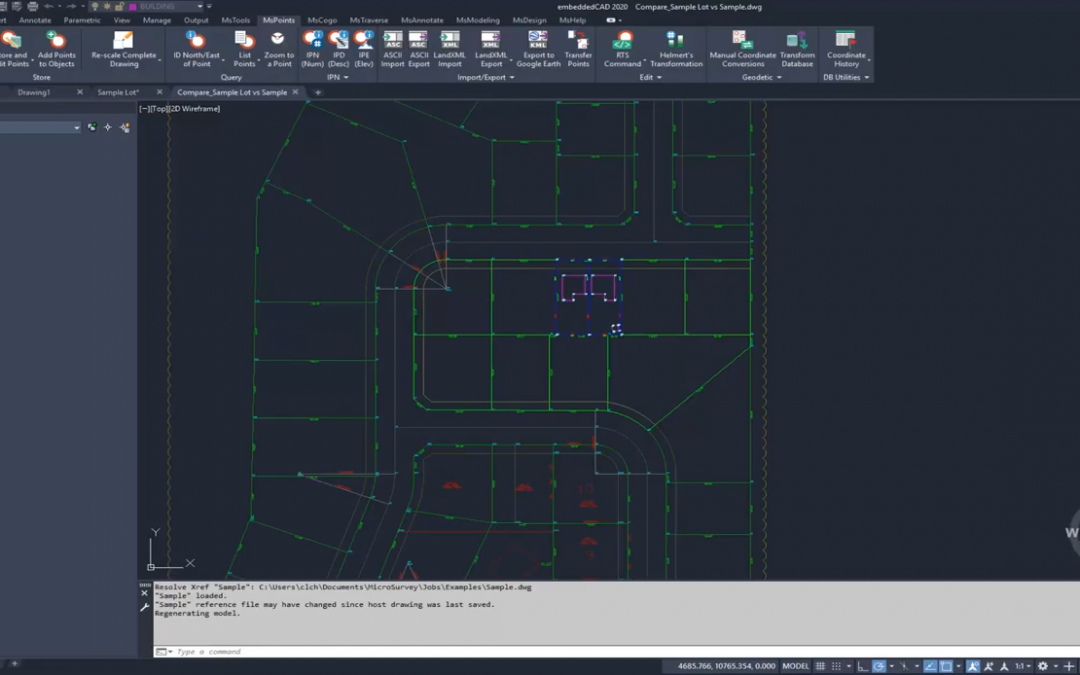Switch to the Sample Lot drawing tab
The image size is (1080, 675).
tap(118, 92)
